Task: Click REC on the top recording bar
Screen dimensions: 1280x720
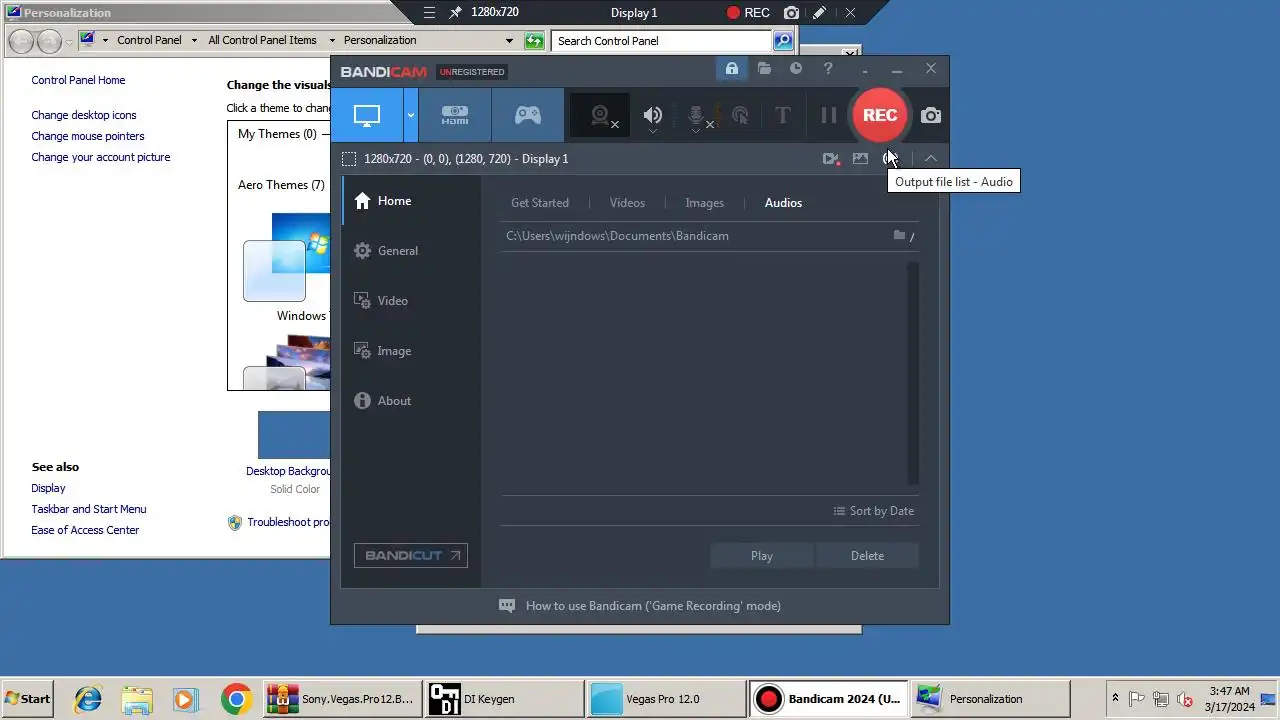Action: (x=748, y=13)
